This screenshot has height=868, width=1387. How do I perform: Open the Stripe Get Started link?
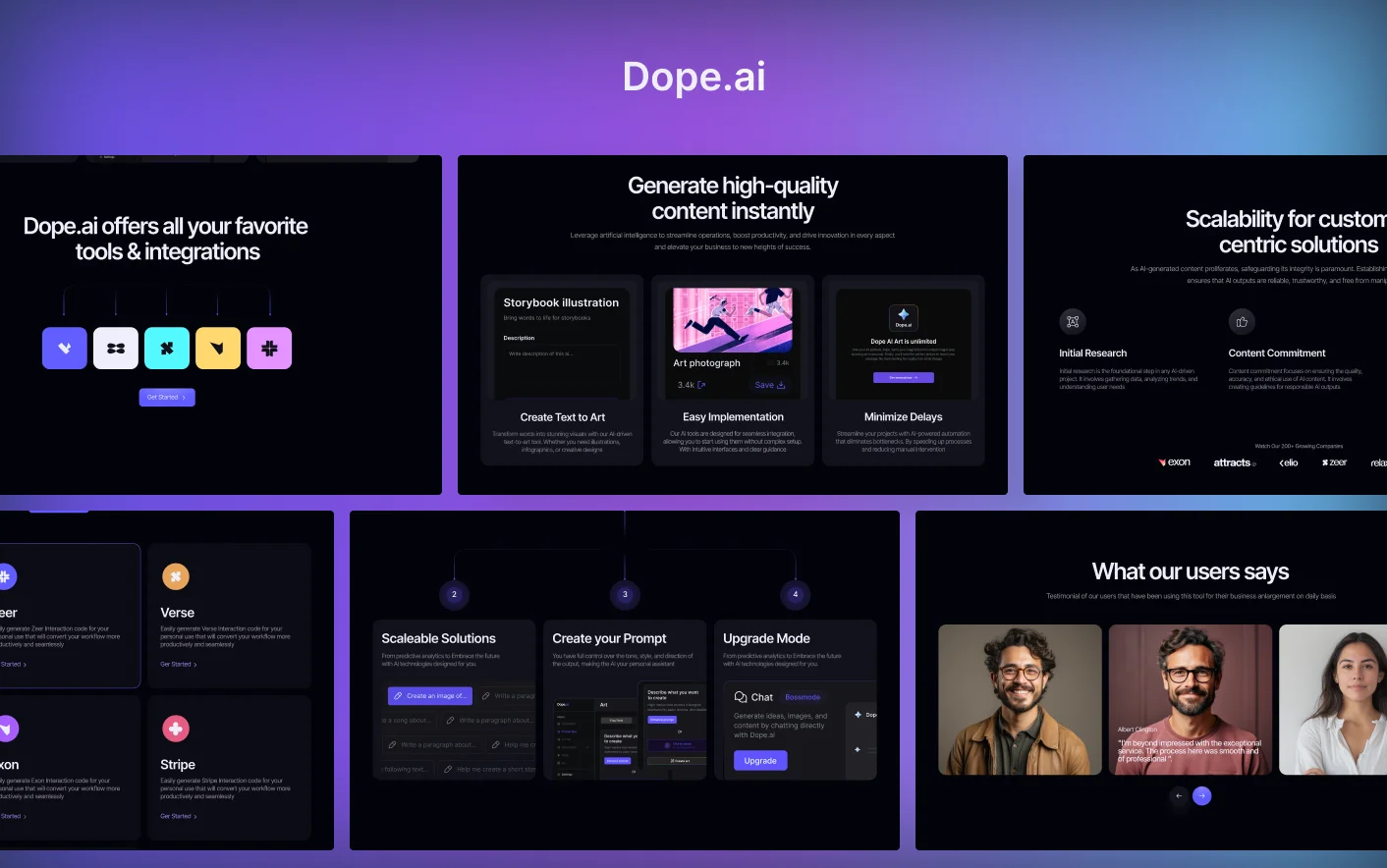[x=179, y=817]
